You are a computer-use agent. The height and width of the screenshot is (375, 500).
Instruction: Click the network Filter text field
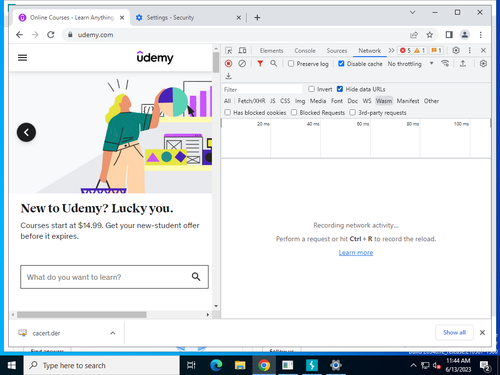[x=262, y=89]
